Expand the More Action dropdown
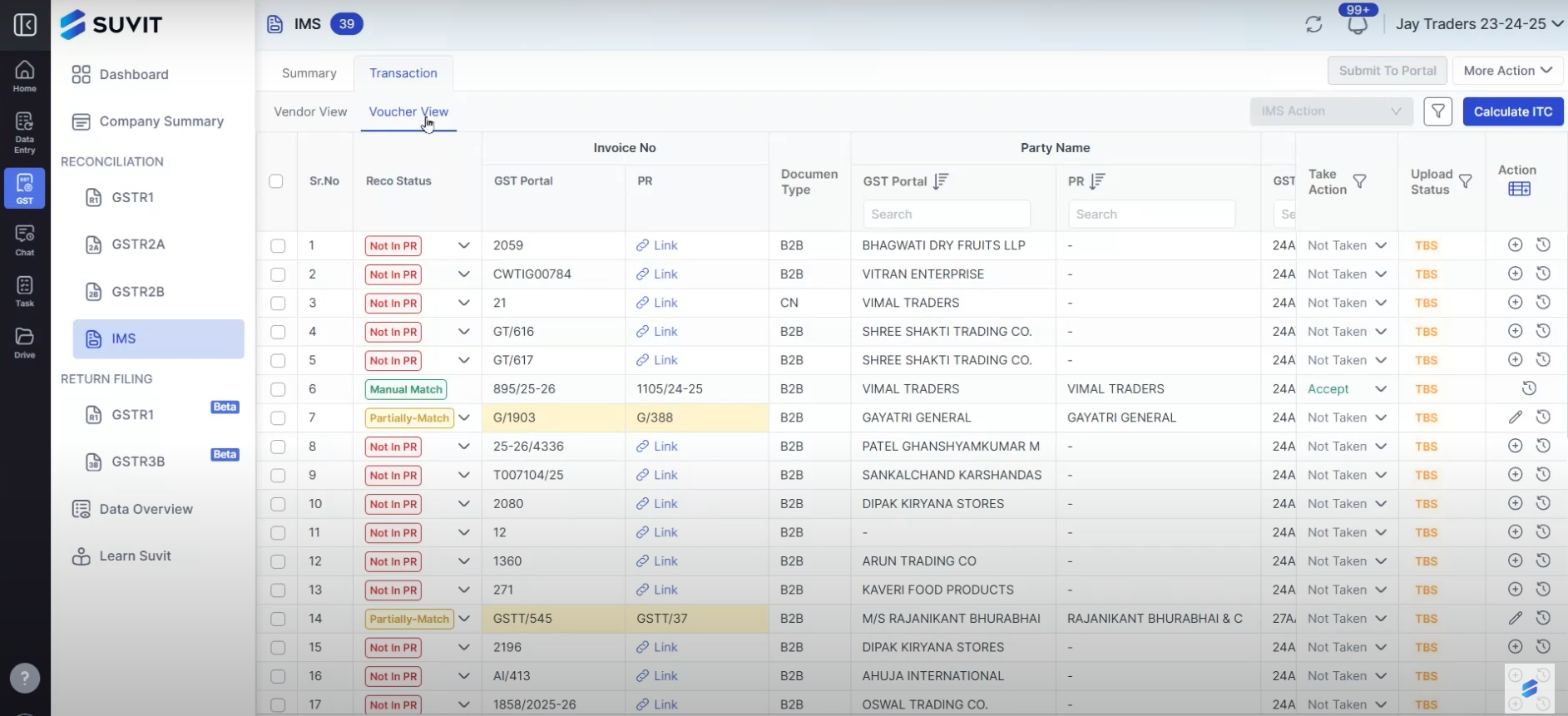Image resolution: width=1568 pixels, height=716 pixels. point(1507,71)
